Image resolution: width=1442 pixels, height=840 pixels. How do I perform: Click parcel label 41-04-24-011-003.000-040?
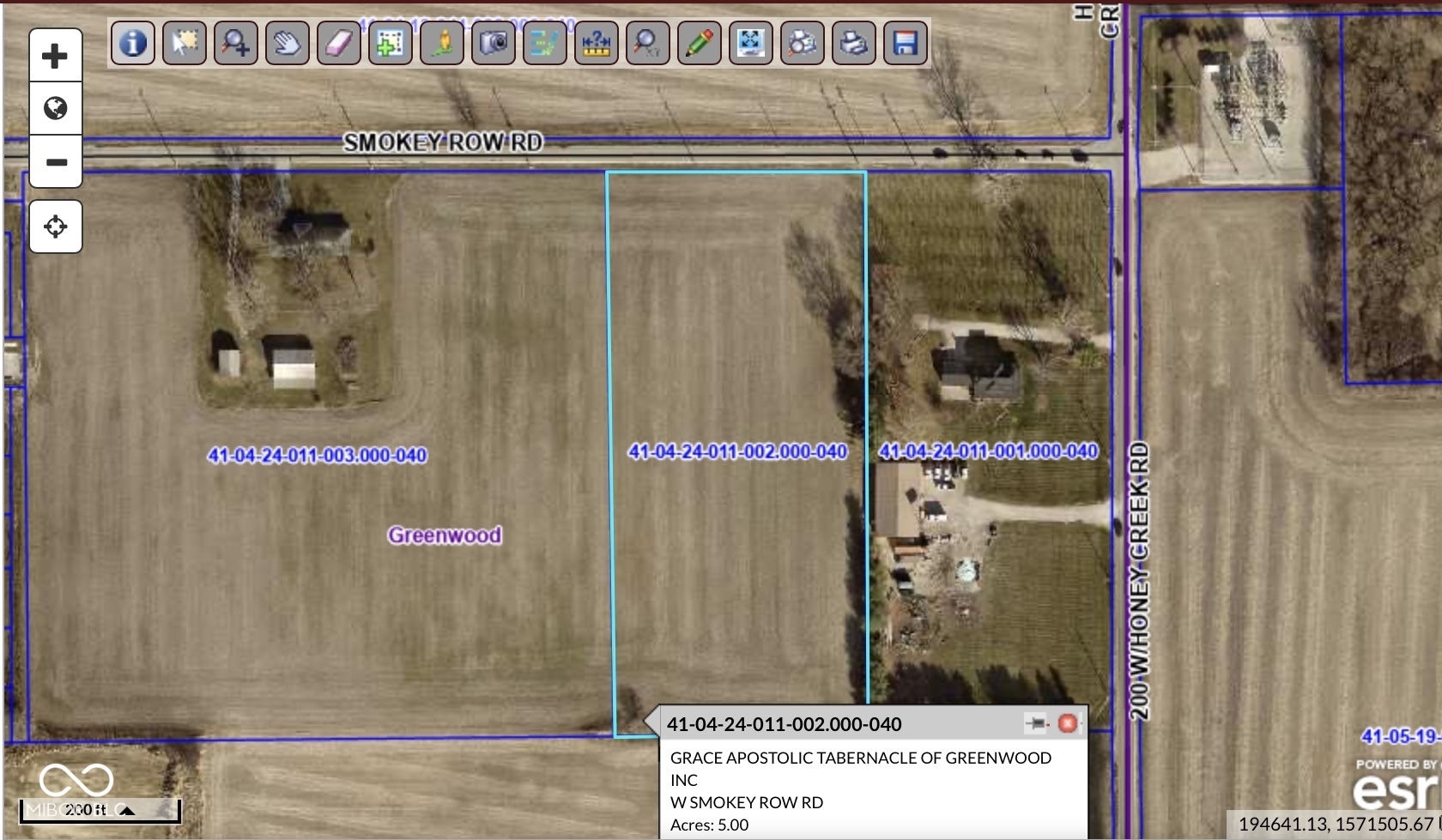pos(317,456)
